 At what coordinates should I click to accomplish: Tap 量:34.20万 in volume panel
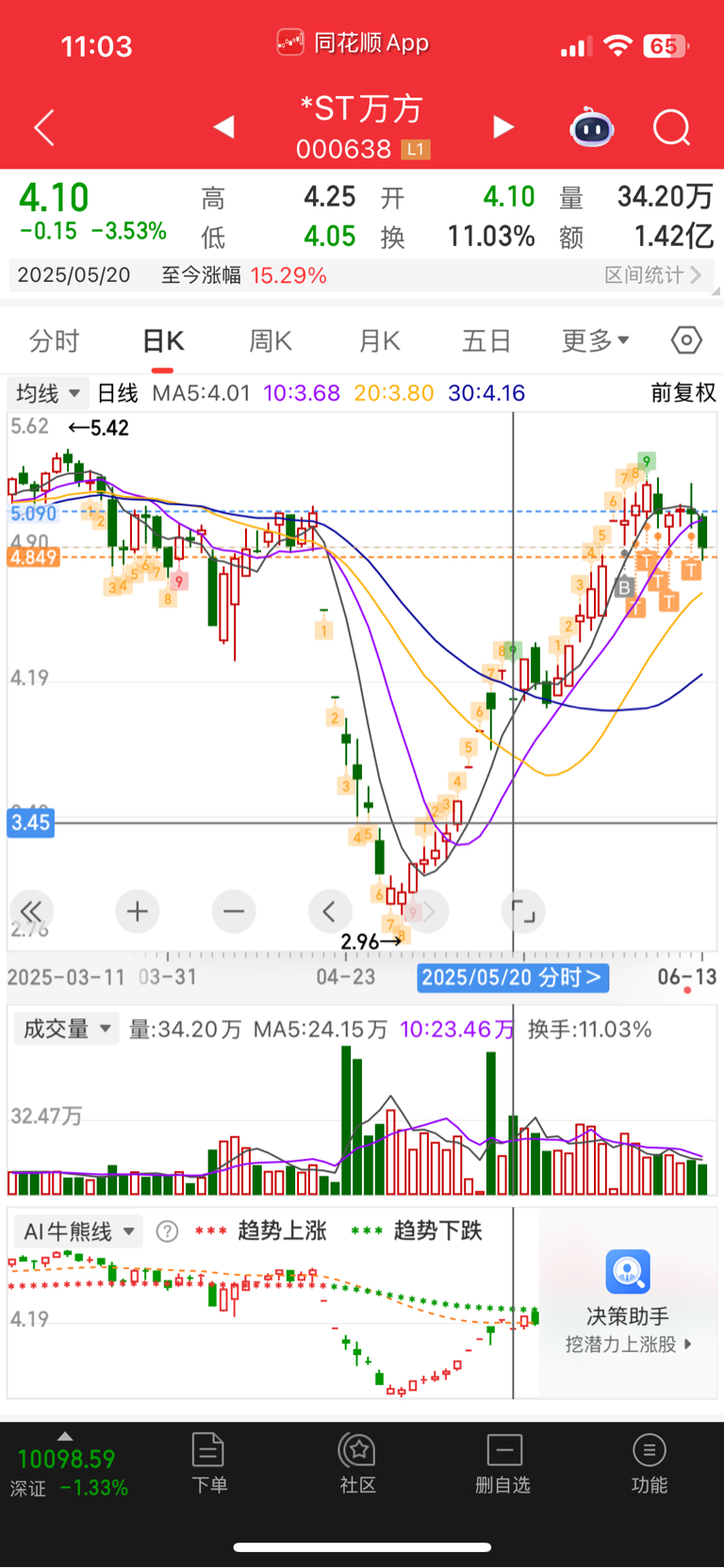tap(185, 1029)
